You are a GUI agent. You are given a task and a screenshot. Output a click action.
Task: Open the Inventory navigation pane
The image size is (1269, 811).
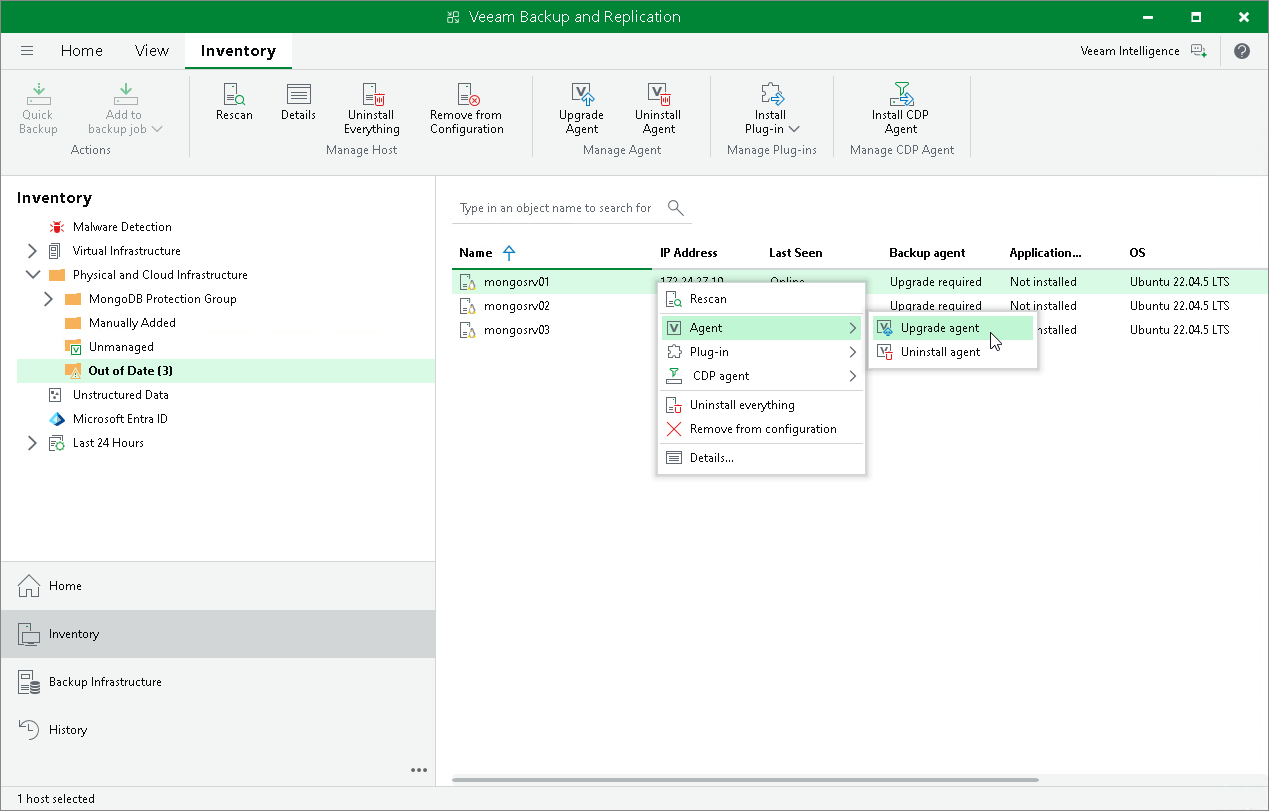coord(218,634)
